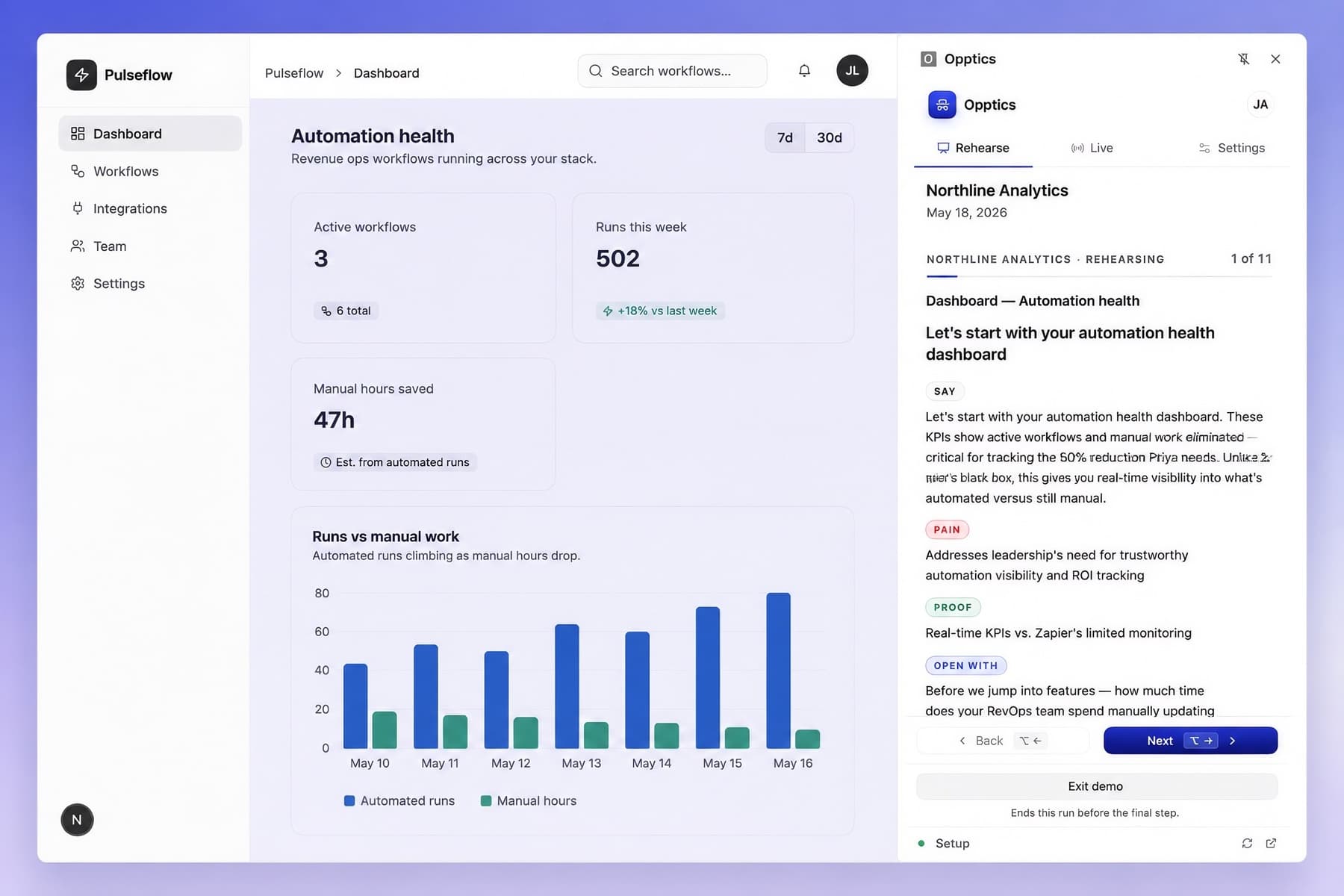Open the Opptics Settings tab
Screen dimensions: 1344x896
click(x=1231, y=148)
